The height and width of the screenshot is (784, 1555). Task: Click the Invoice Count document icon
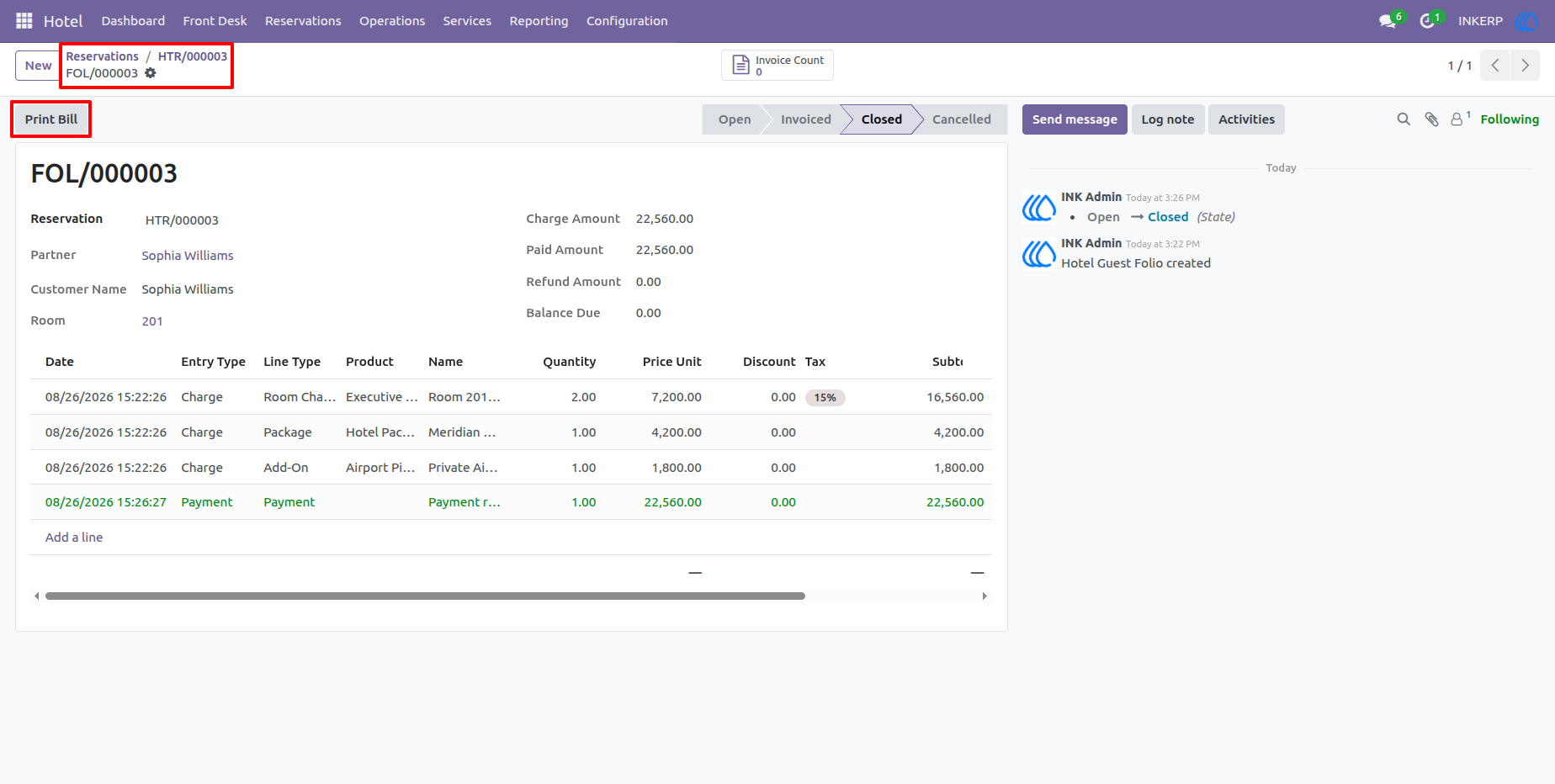pyautogui.click(x=740, y=65)
